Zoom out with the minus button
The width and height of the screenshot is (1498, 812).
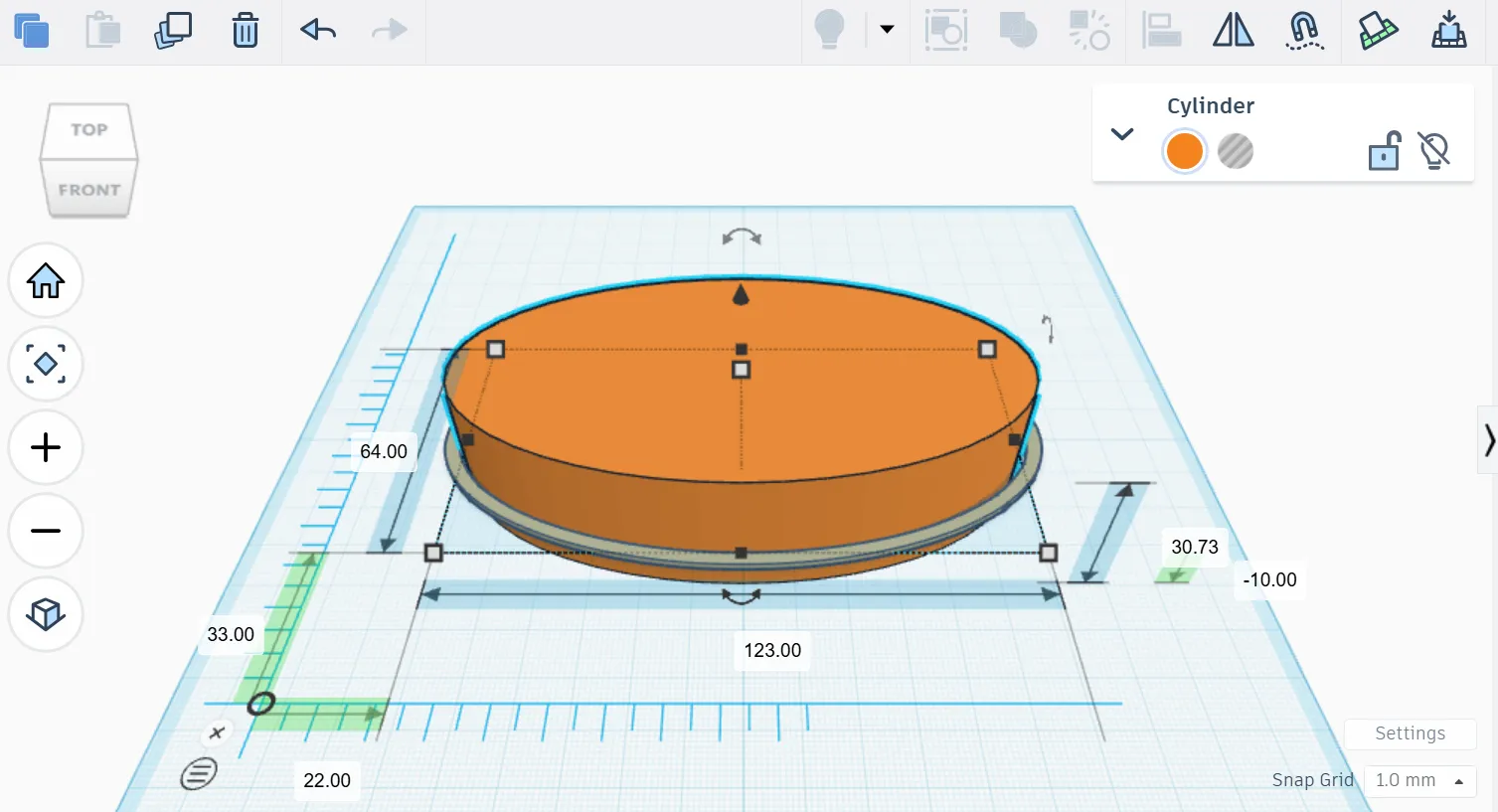pyautogui.click(x=46, y=531)
